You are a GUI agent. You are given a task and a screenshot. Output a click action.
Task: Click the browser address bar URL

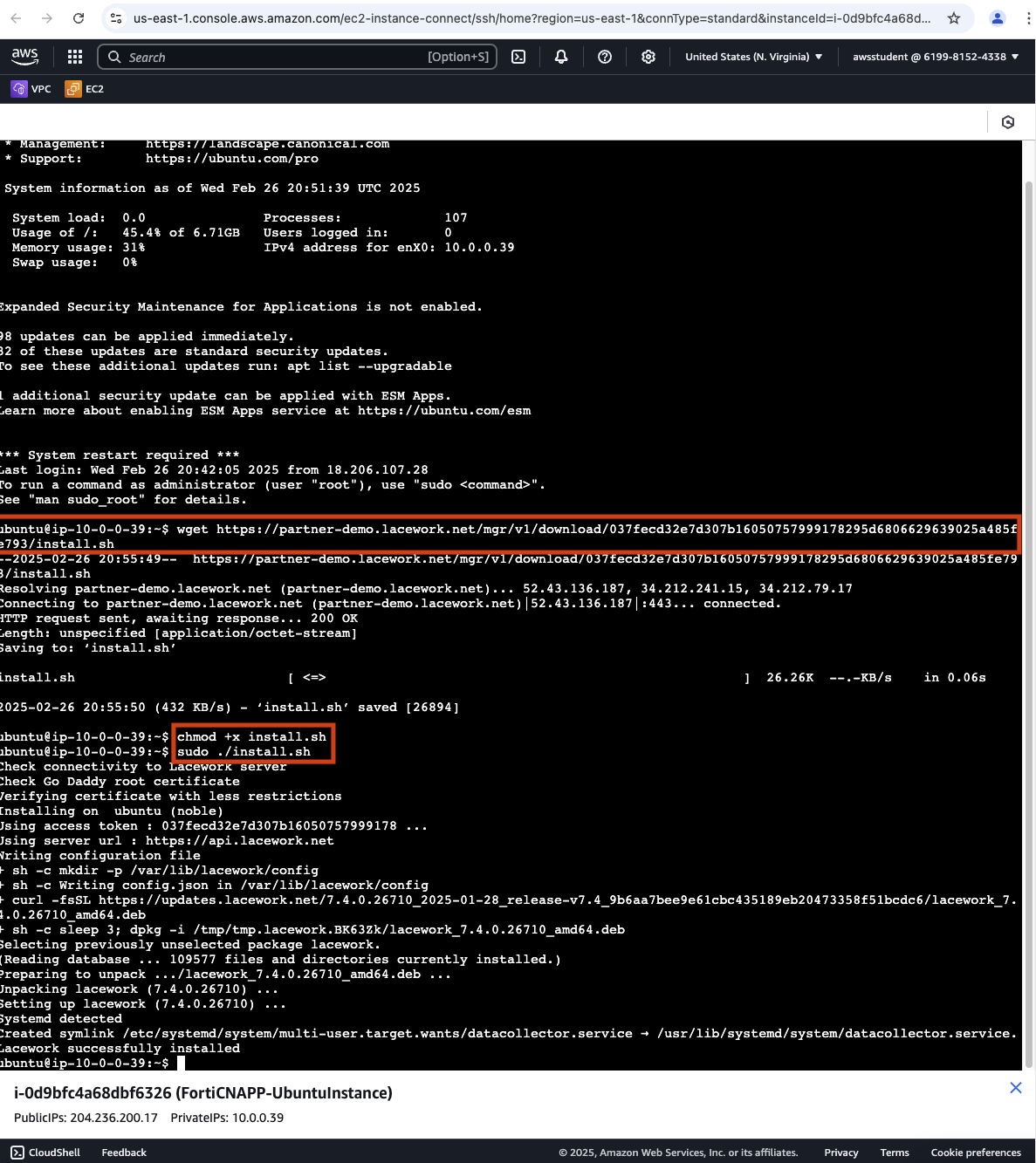click(x=532, y=18)
